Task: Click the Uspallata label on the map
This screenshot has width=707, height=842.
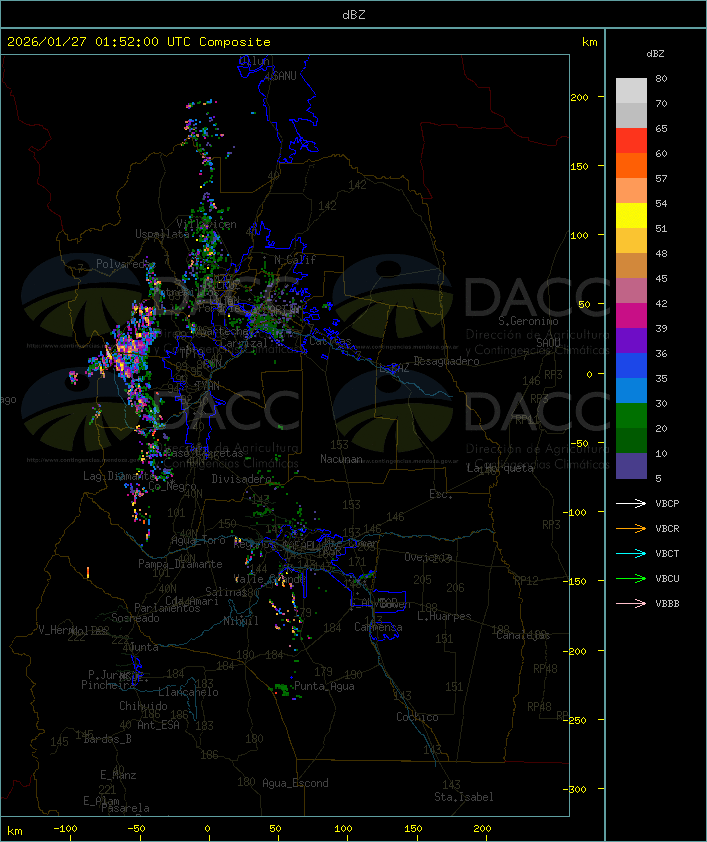Action: tap(160, 234)
